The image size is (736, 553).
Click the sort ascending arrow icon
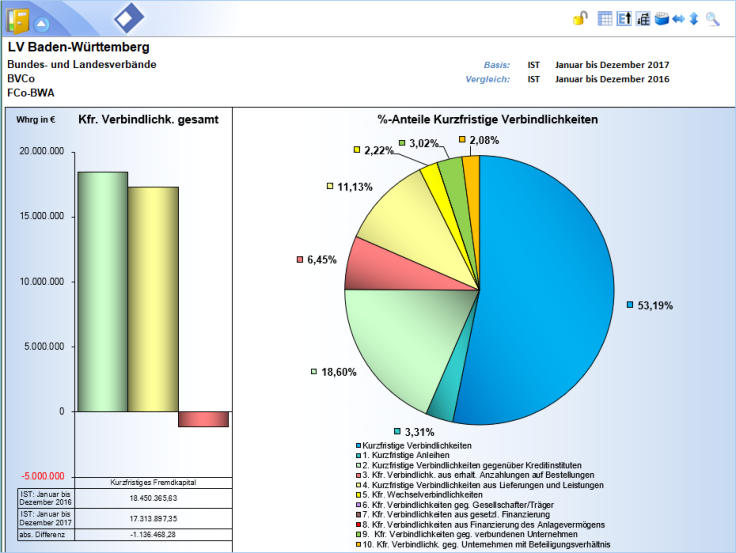[623, 18]
